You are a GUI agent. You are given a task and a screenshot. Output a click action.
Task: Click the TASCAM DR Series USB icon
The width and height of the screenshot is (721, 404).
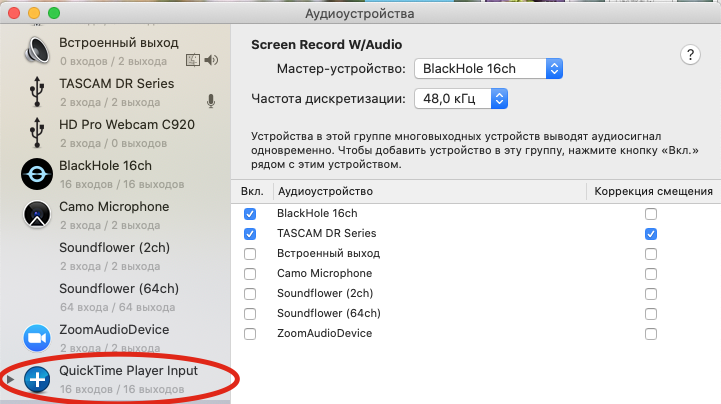[37, 91]
